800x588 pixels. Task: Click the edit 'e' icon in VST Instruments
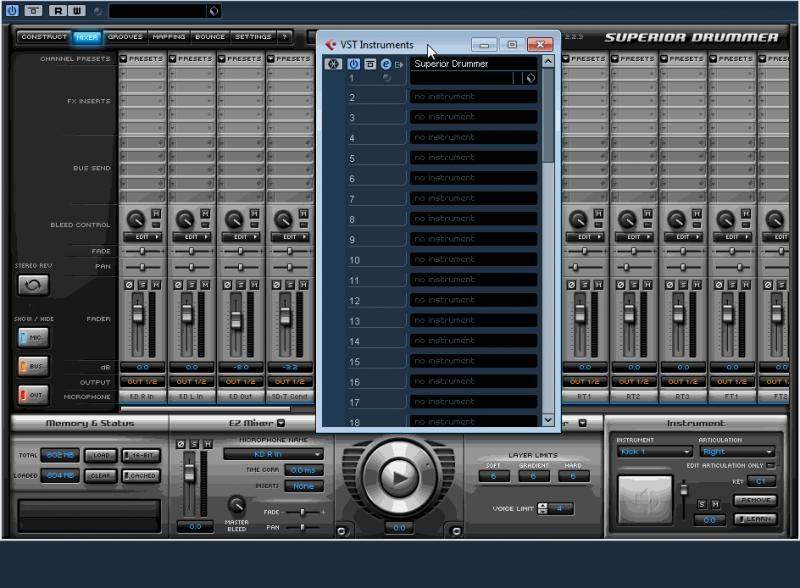click(386, 64)
